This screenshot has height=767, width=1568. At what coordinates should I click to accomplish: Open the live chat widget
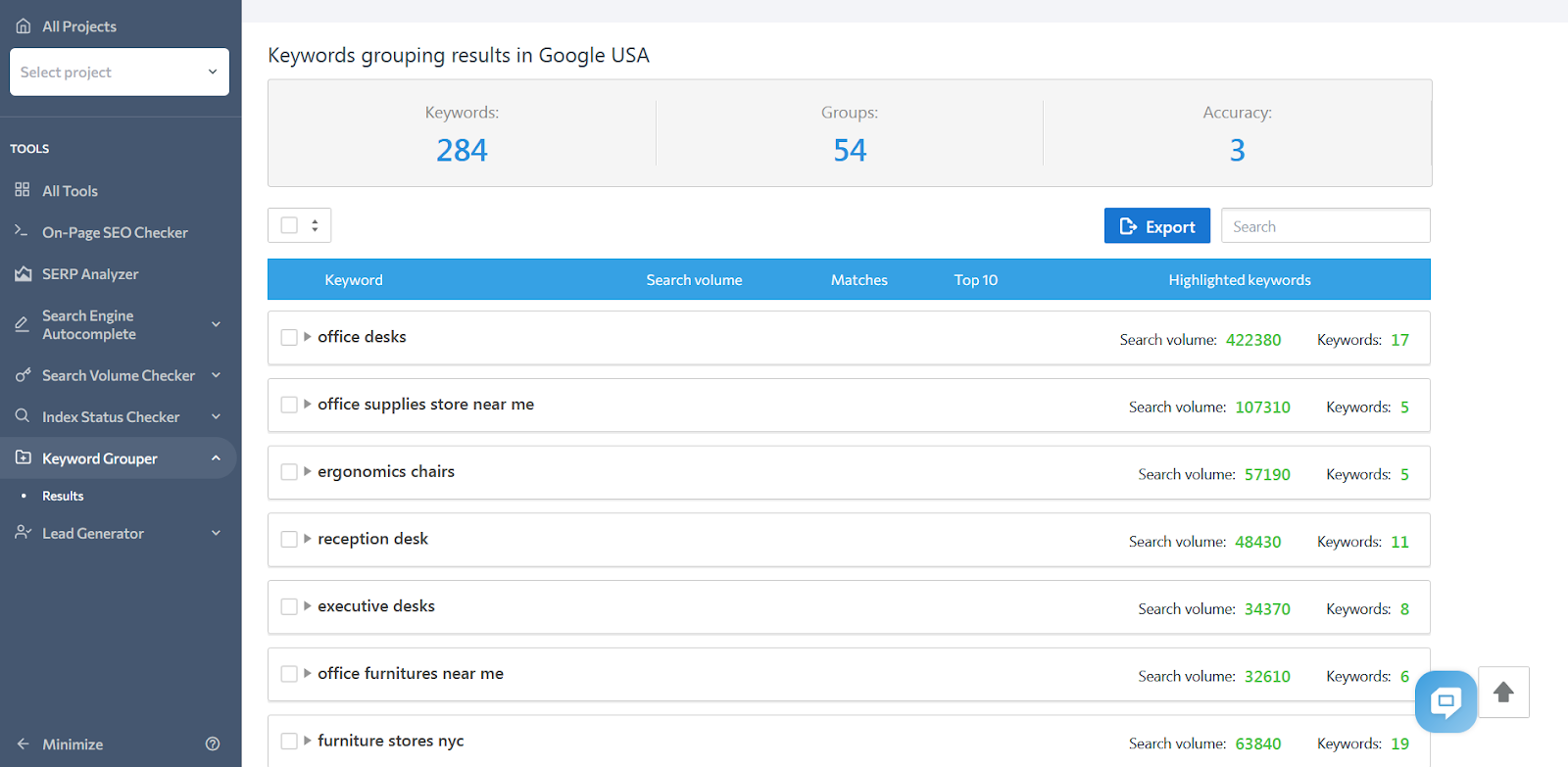1445,700
